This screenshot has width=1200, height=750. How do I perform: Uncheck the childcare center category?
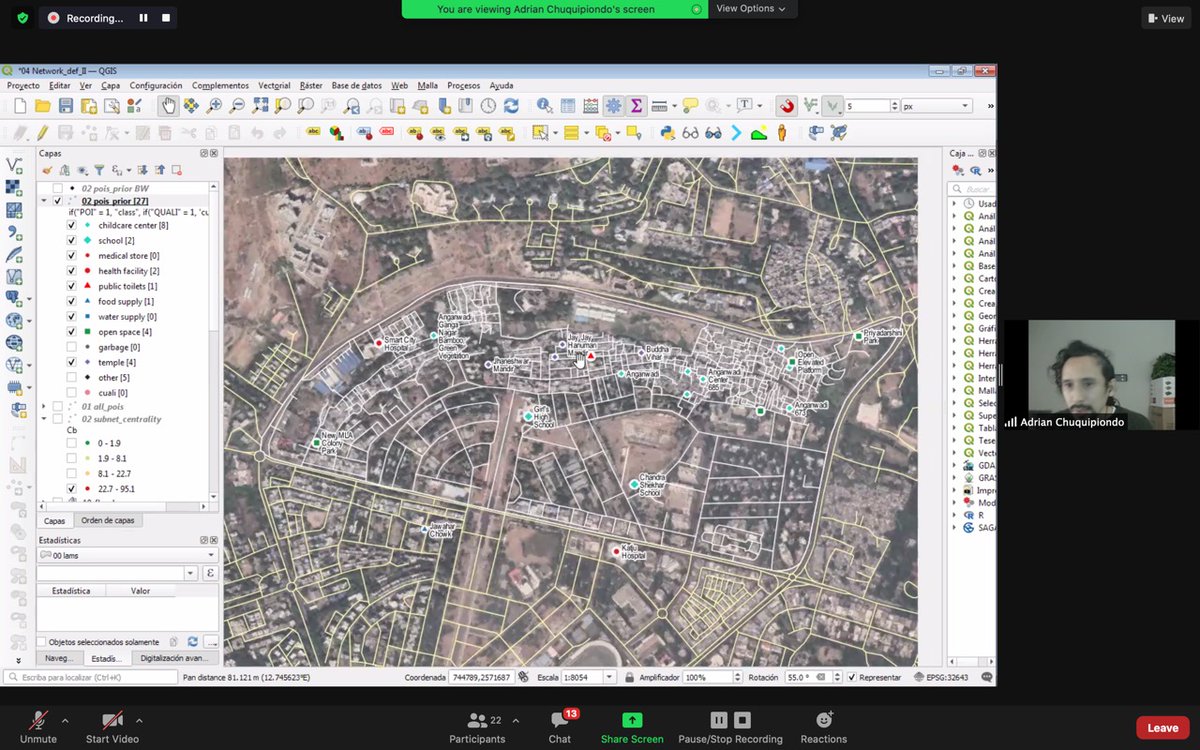(x=71, y=225)
